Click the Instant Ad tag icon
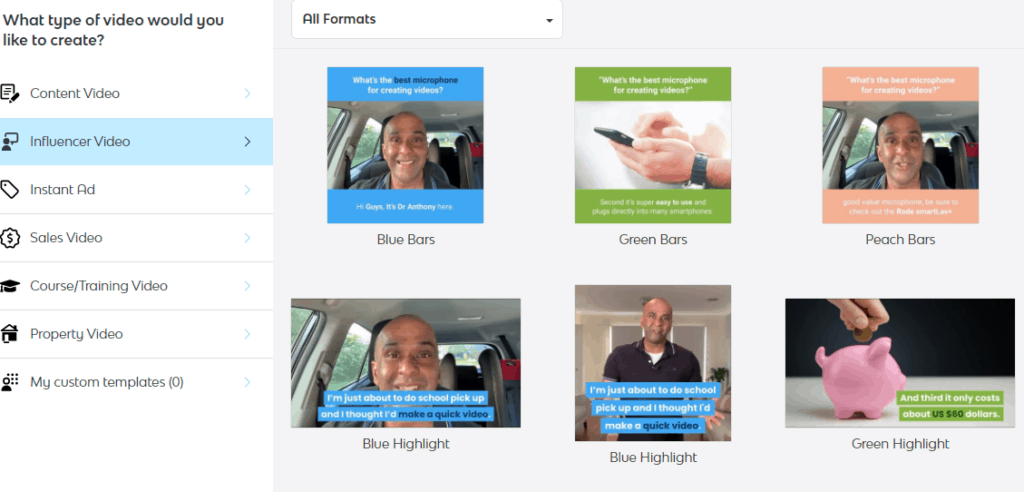1024x492 pixels. [9, 189]
